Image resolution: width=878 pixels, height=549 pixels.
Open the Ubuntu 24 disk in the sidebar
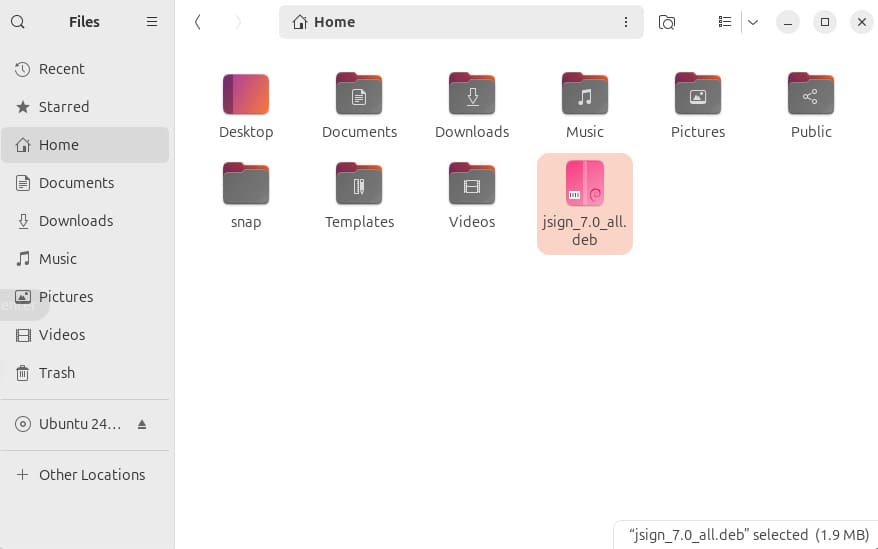(80, 424)
